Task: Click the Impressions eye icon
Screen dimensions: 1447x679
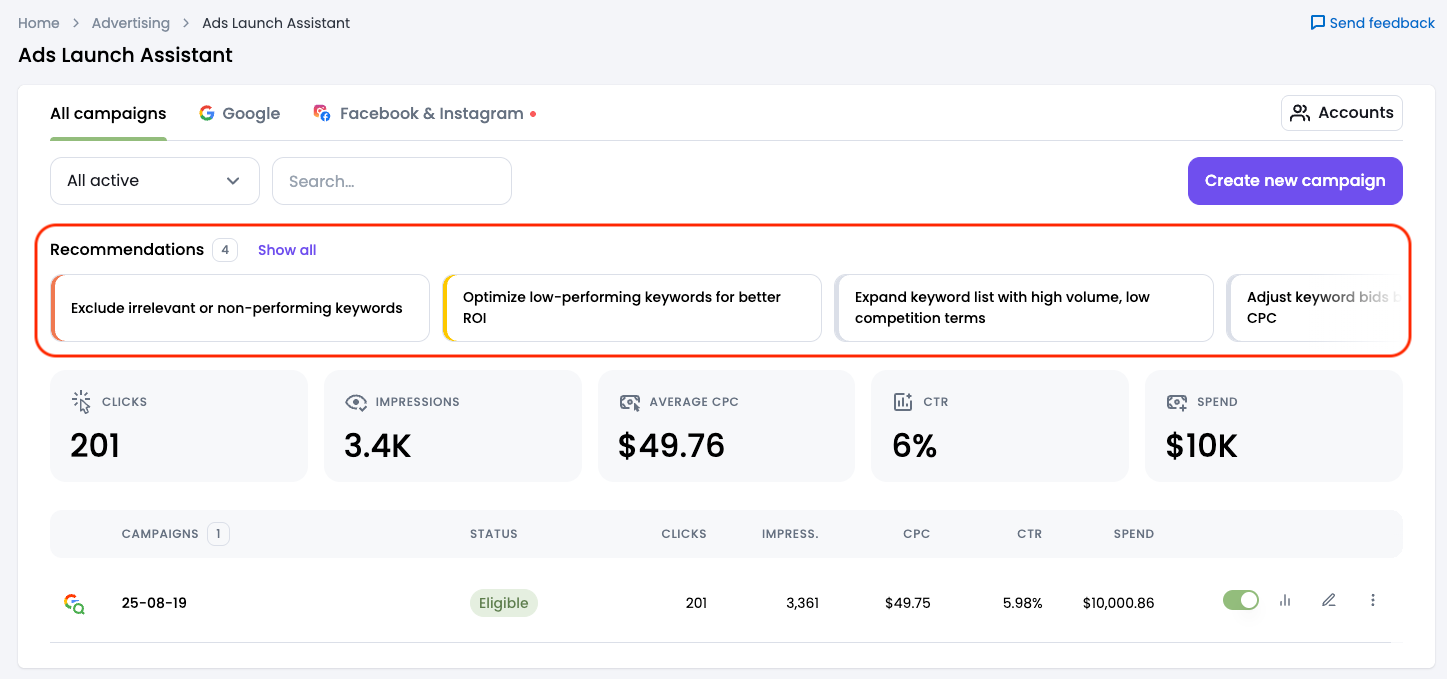Action: (355, 402)
